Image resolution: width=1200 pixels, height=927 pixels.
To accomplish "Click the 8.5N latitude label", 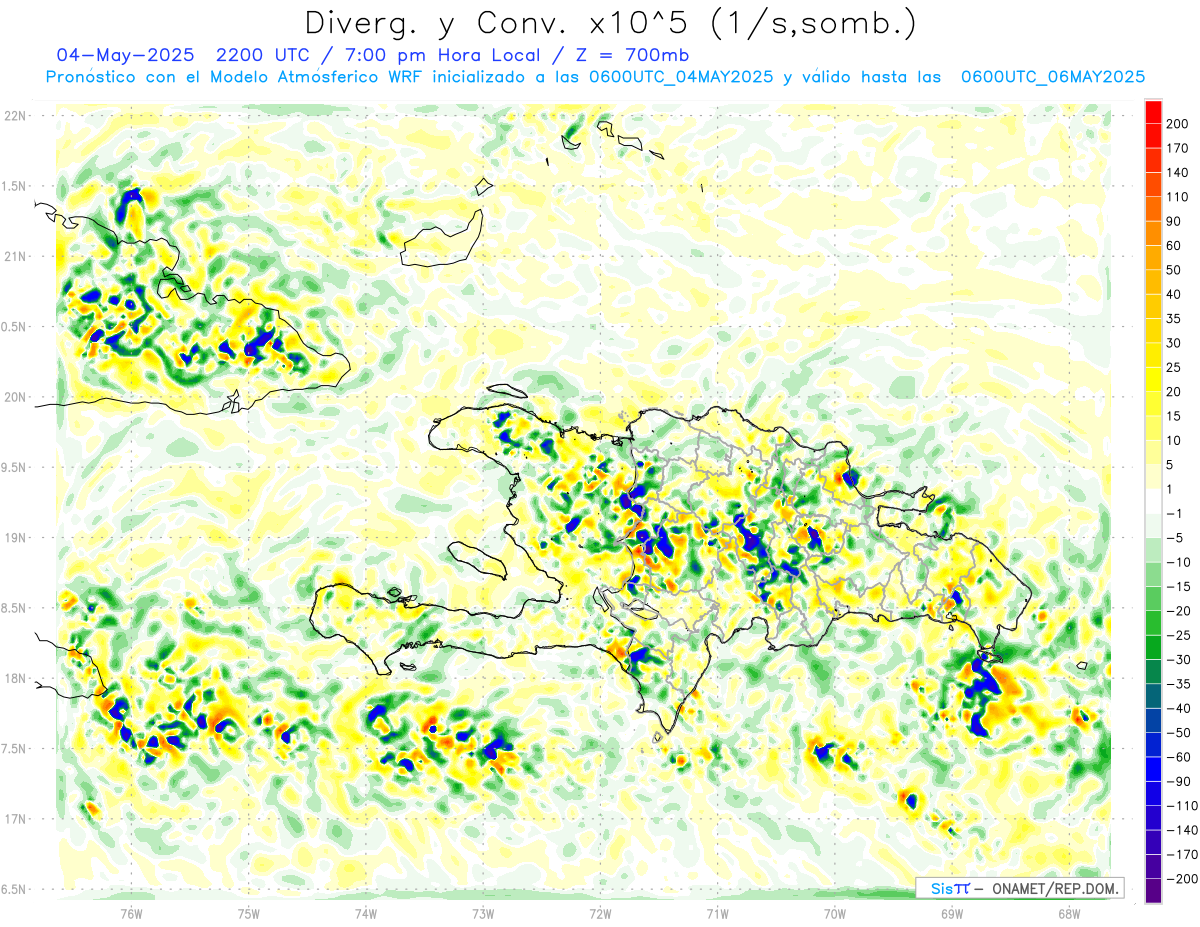I will pos(14,608).
